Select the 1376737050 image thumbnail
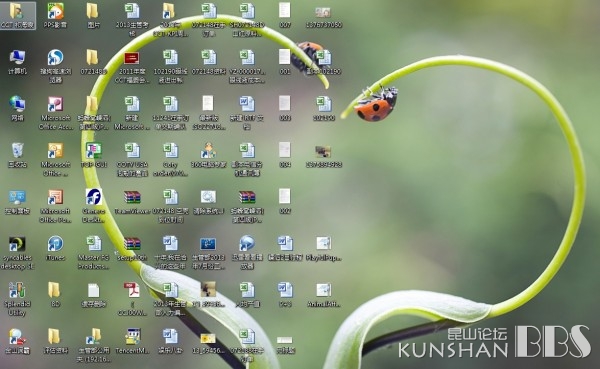The width and height of the screenshot is (600, 369). pyautogui.click(x=323, y=12)
